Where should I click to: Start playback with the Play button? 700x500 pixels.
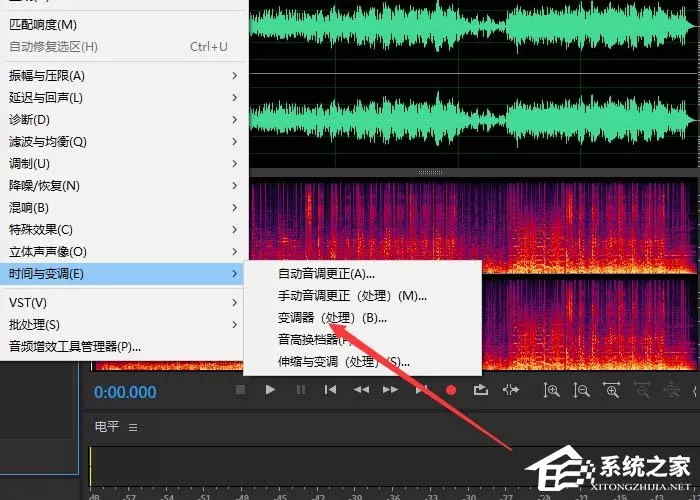coord(270,390)
